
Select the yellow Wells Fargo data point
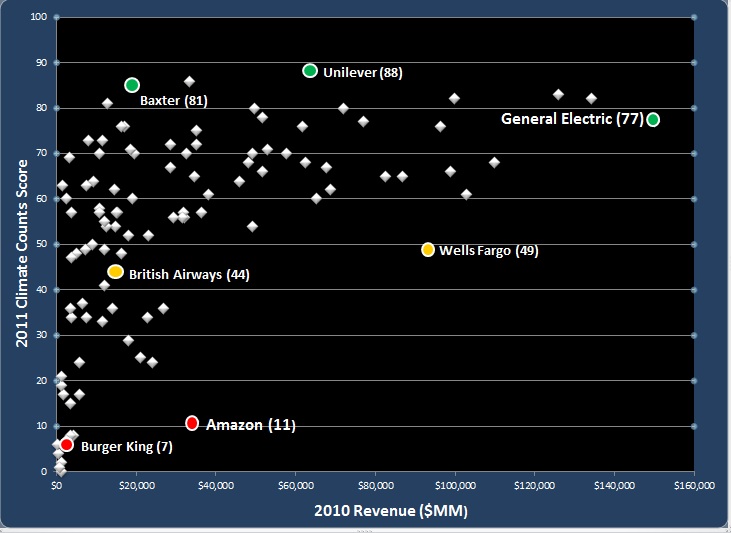click(428, 250)
